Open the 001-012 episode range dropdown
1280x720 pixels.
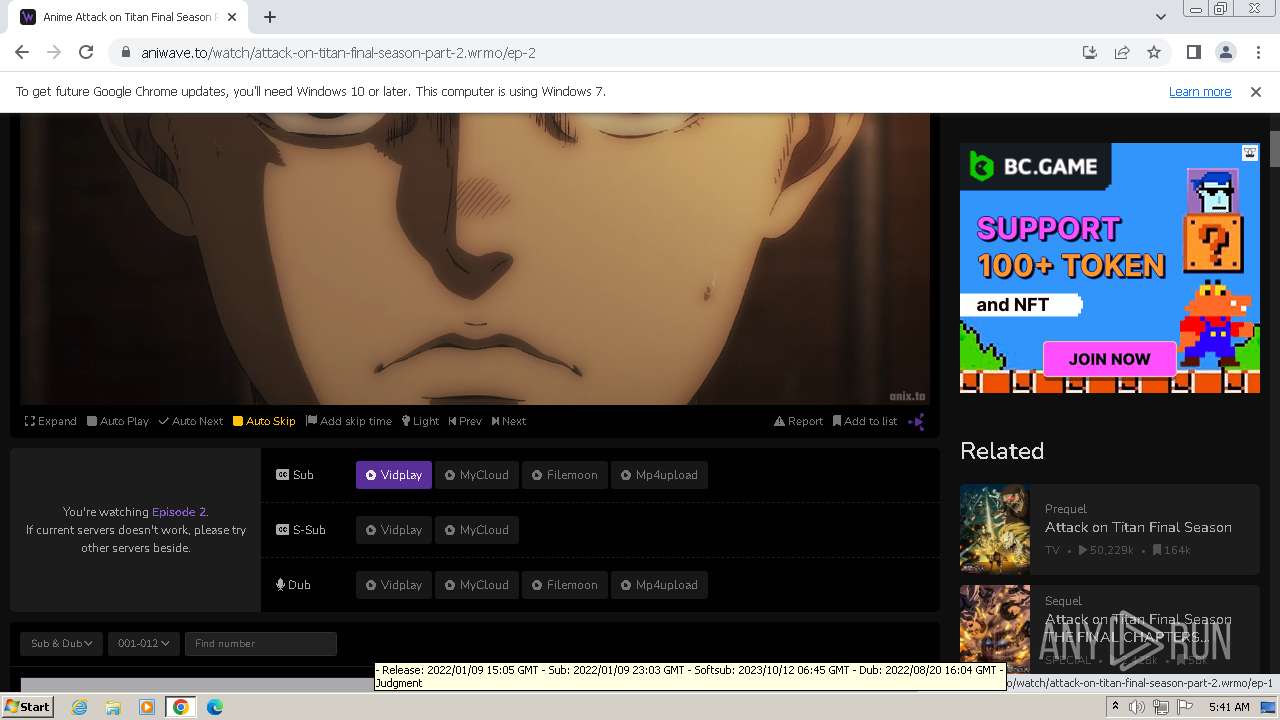coord(144,643)
